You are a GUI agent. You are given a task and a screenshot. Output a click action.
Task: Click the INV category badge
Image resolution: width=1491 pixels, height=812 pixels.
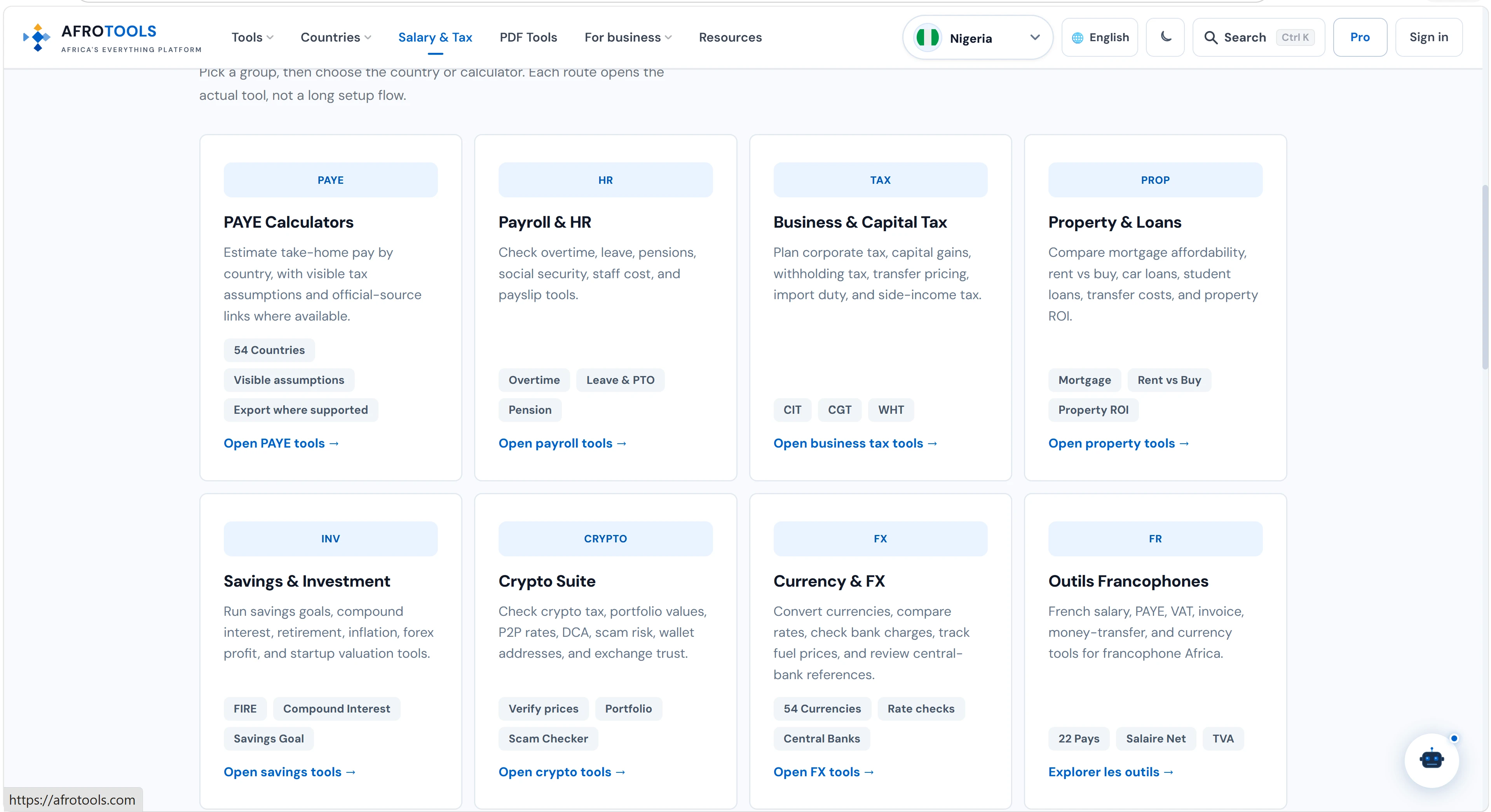coord(331,539)
